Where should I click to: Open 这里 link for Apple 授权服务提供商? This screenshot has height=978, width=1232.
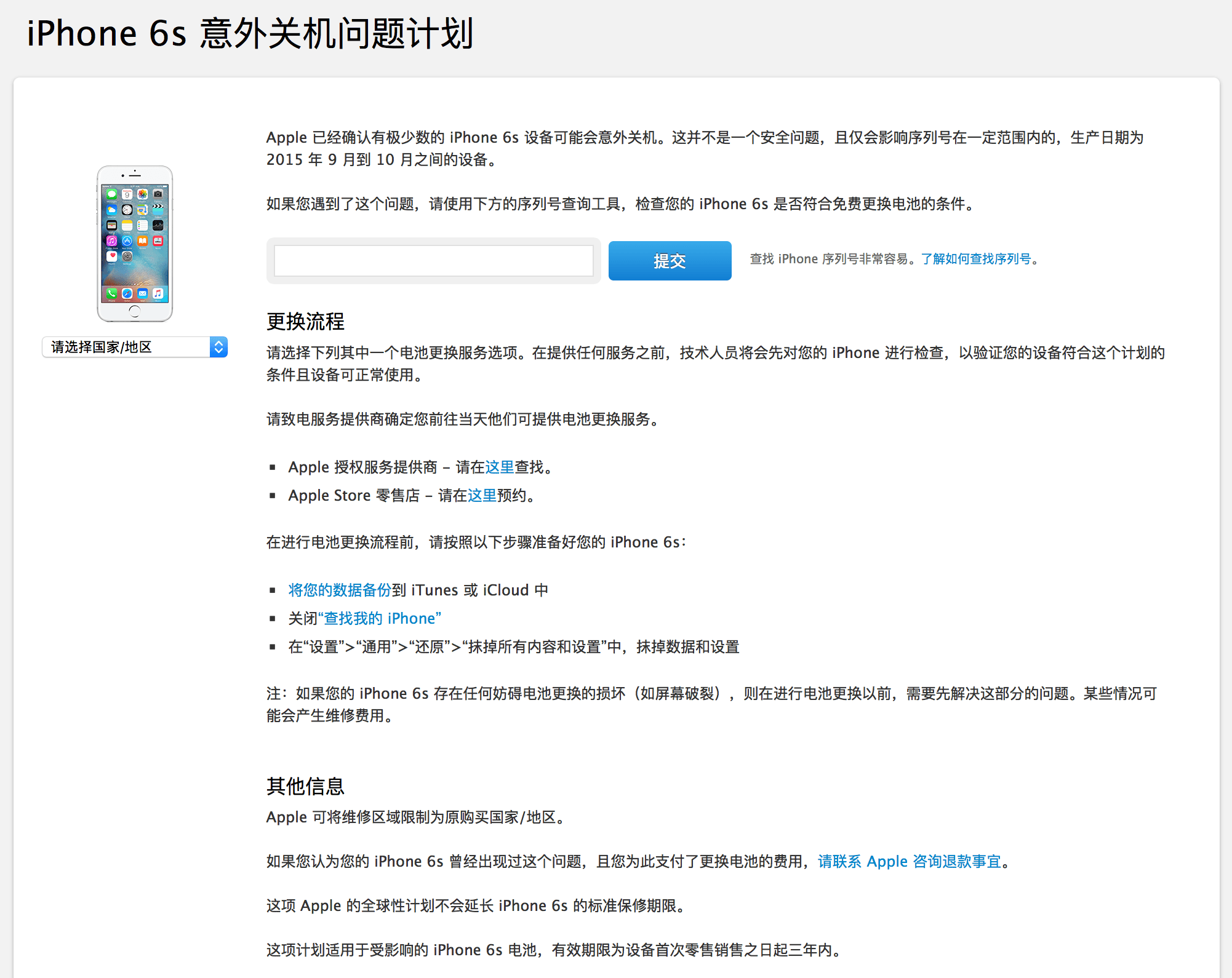(500, 467)
